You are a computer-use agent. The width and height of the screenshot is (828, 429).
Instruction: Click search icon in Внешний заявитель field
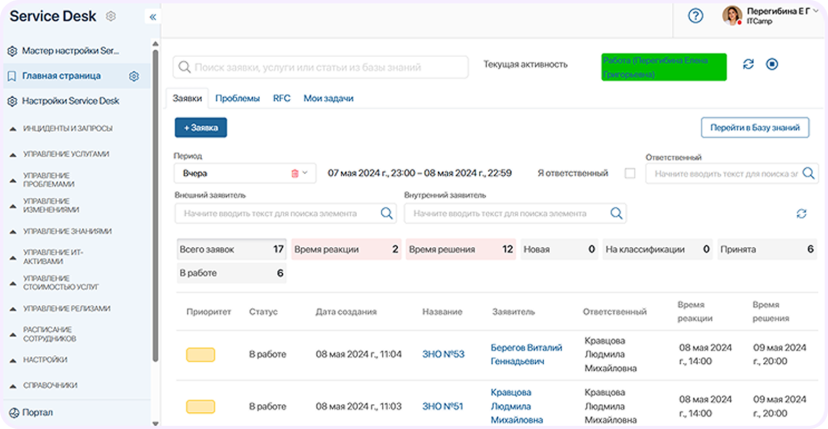click(387, 213)
